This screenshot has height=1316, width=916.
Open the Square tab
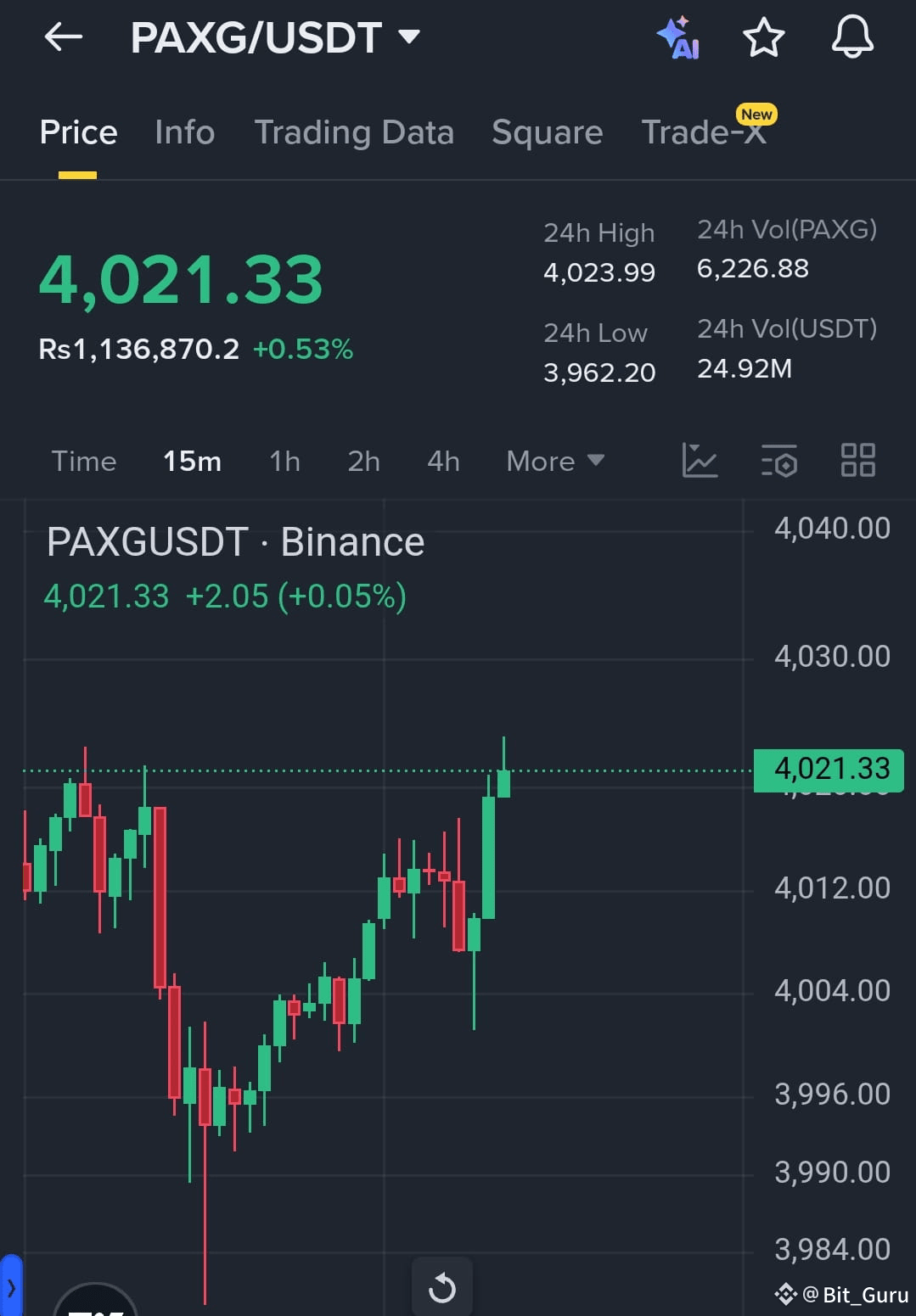pyautogui.click(x=547, y=132)
